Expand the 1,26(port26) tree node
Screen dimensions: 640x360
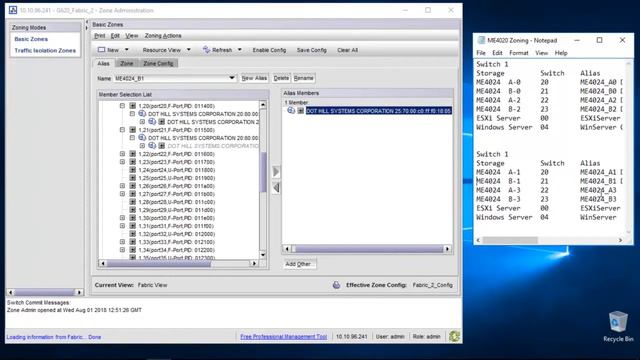click(122, 186)
